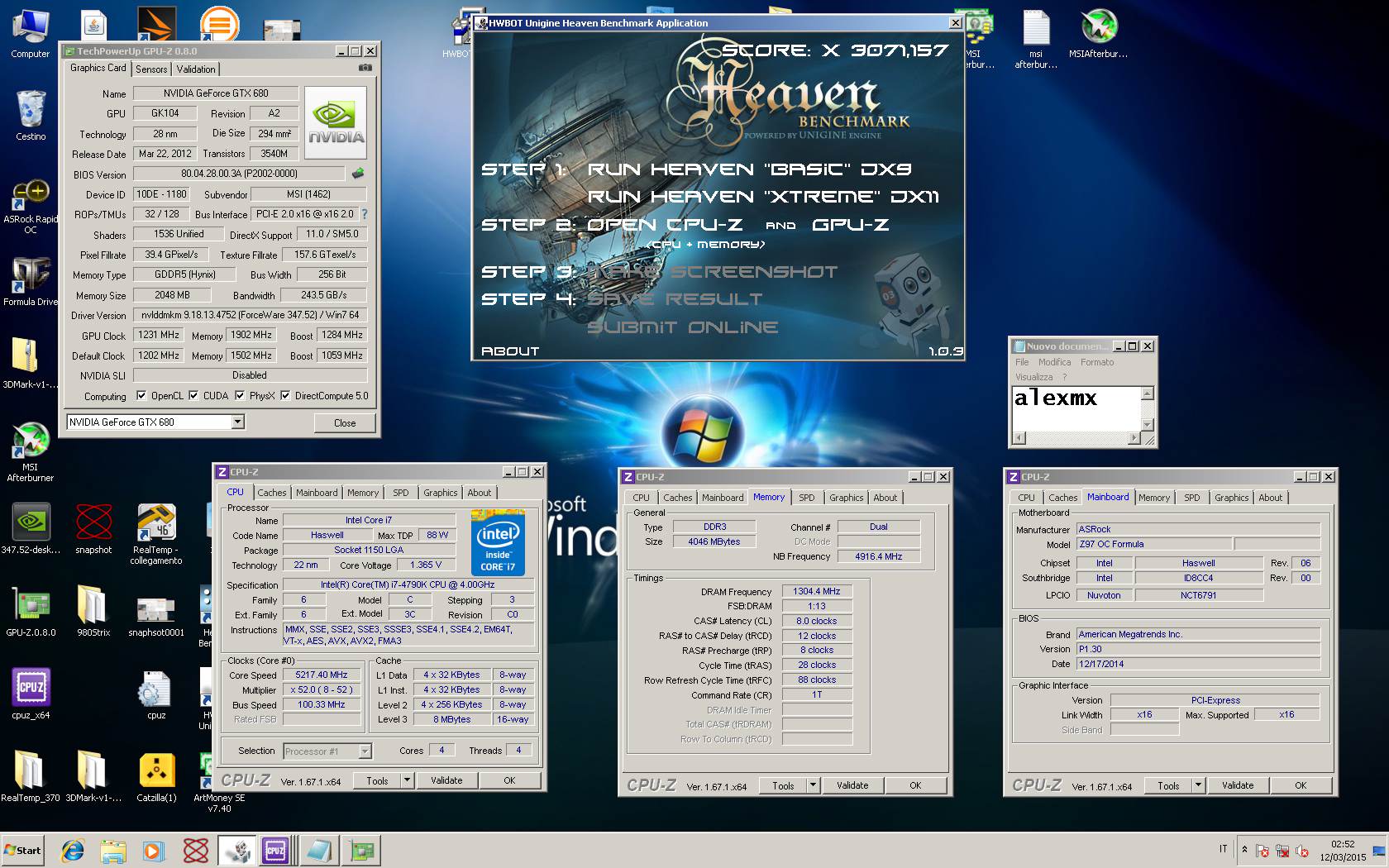Open the RealTemp_370 folder
Viewport: 1389px width, 868px height.
point(30,777)
